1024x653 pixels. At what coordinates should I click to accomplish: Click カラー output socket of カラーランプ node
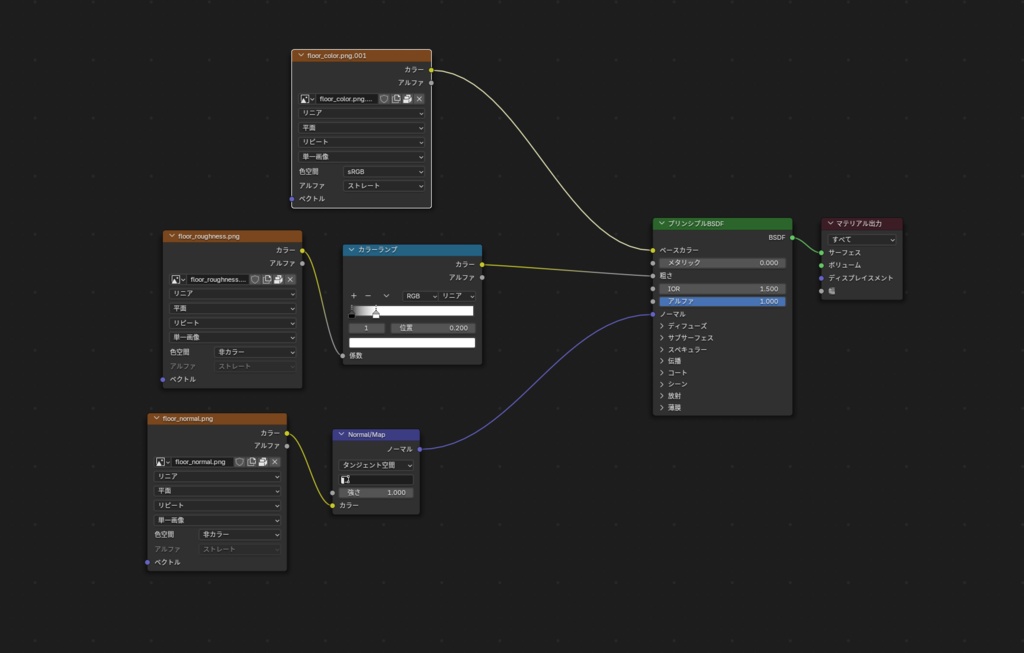click(482, 264)
